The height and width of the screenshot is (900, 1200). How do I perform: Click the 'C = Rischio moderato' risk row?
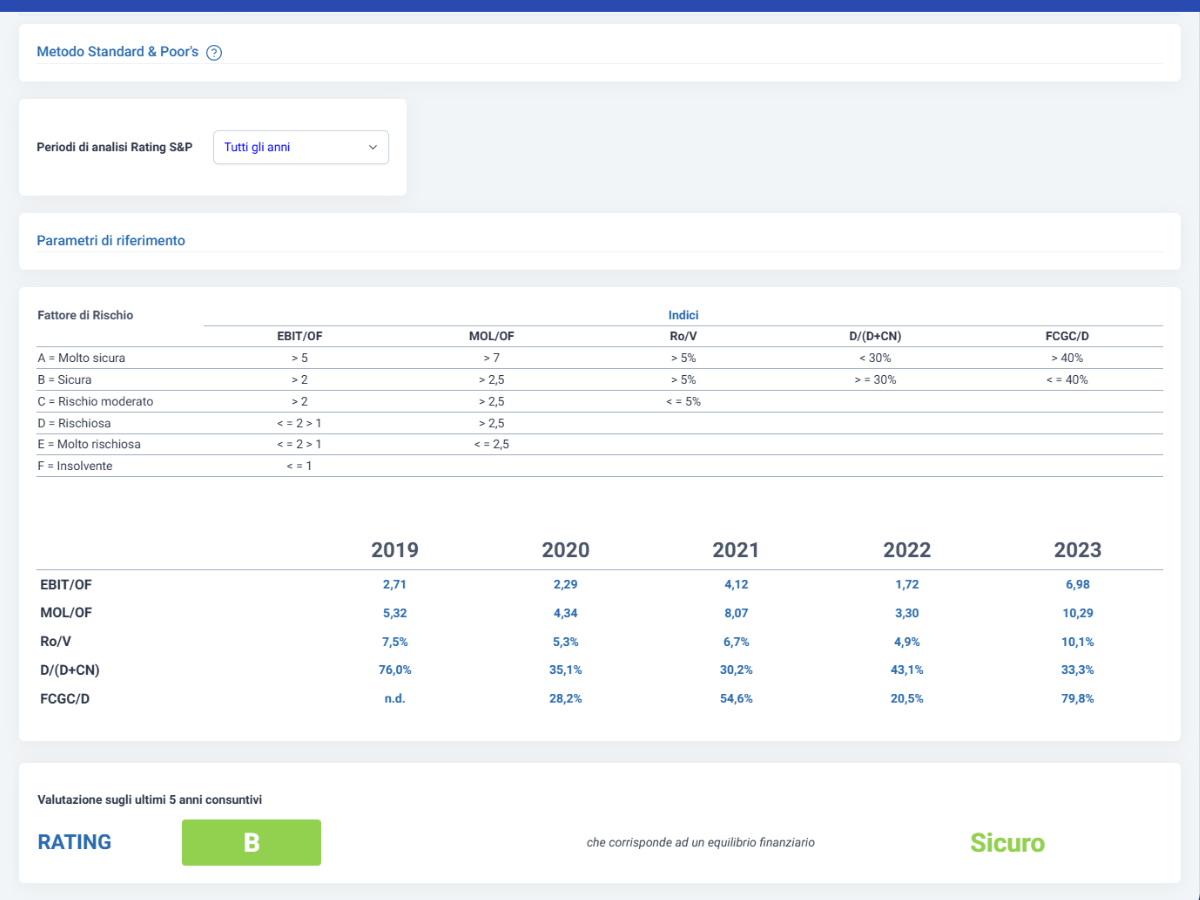(600, 402)
